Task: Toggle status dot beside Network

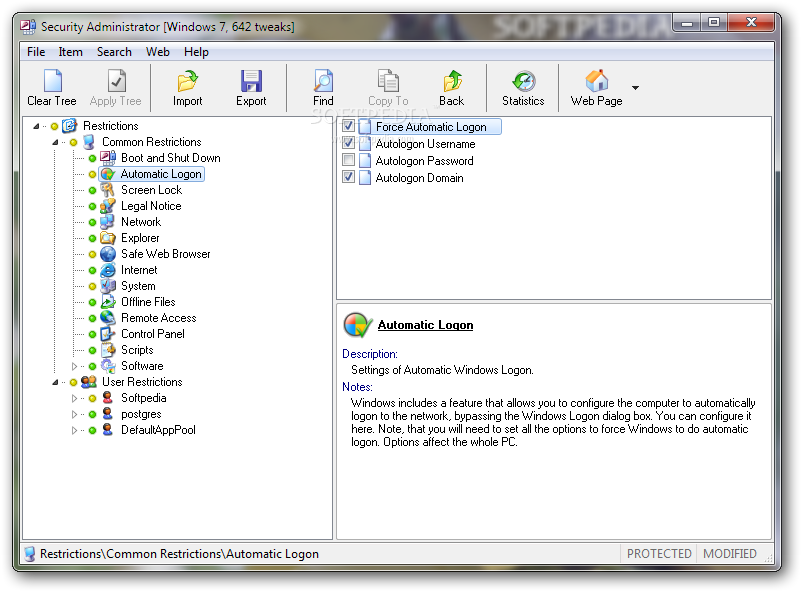Action: coord(93,222)
